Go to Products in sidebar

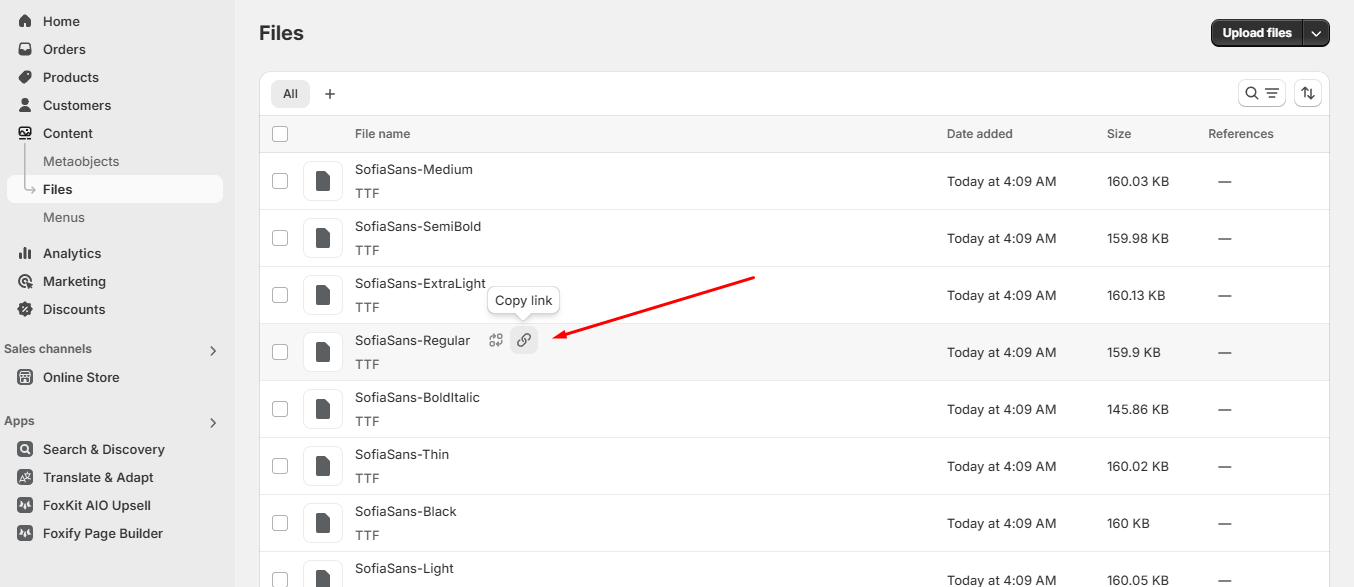[71, 77]
